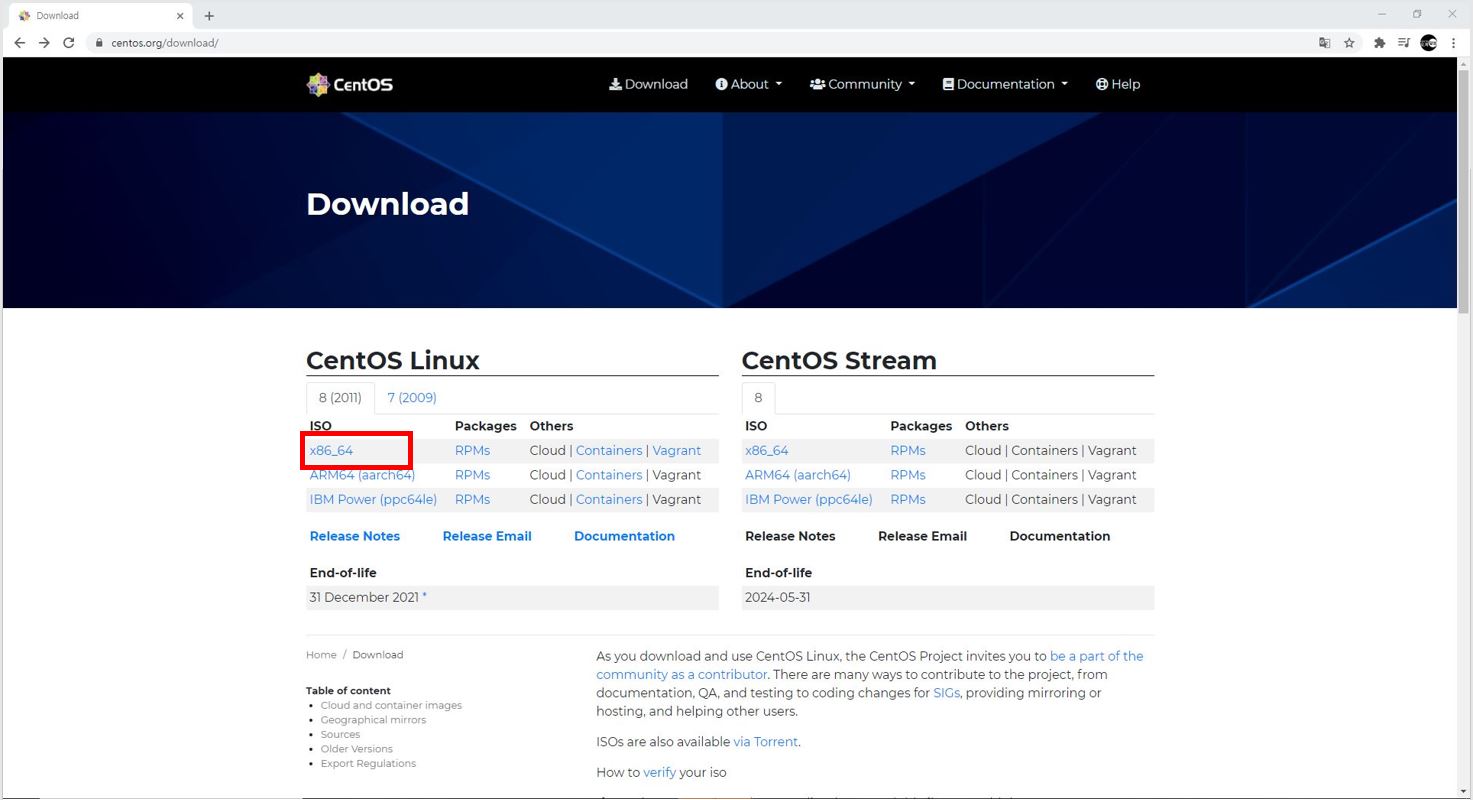
Task: Jump to Sources in table of content
Action: [x=340, y=734]
